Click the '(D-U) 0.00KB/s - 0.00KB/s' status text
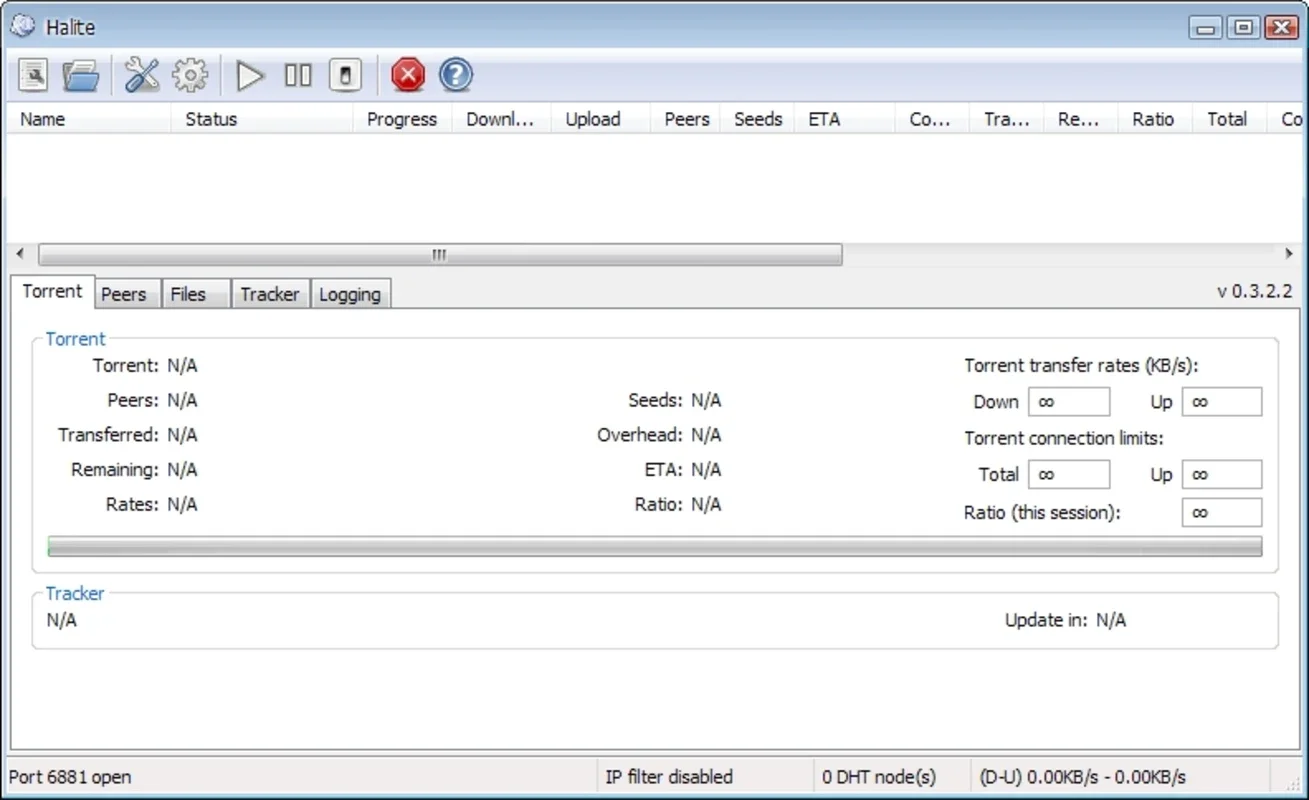 pyautogui.click(x=1083, y=777)
